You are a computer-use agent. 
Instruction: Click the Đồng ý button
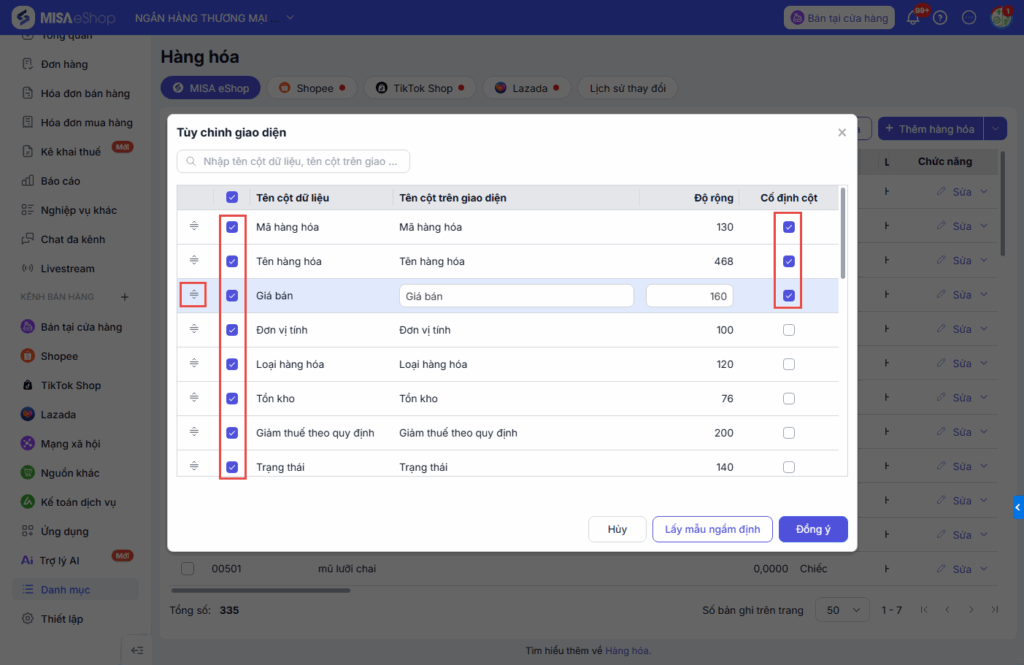(813, 529)
